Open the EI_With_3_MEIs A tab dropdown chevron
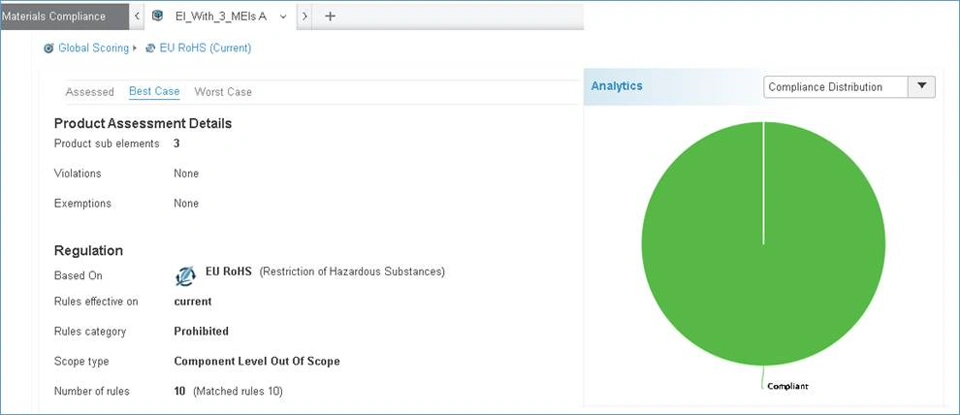The width and height of the screenshot is (960, 415). [283, 16]
